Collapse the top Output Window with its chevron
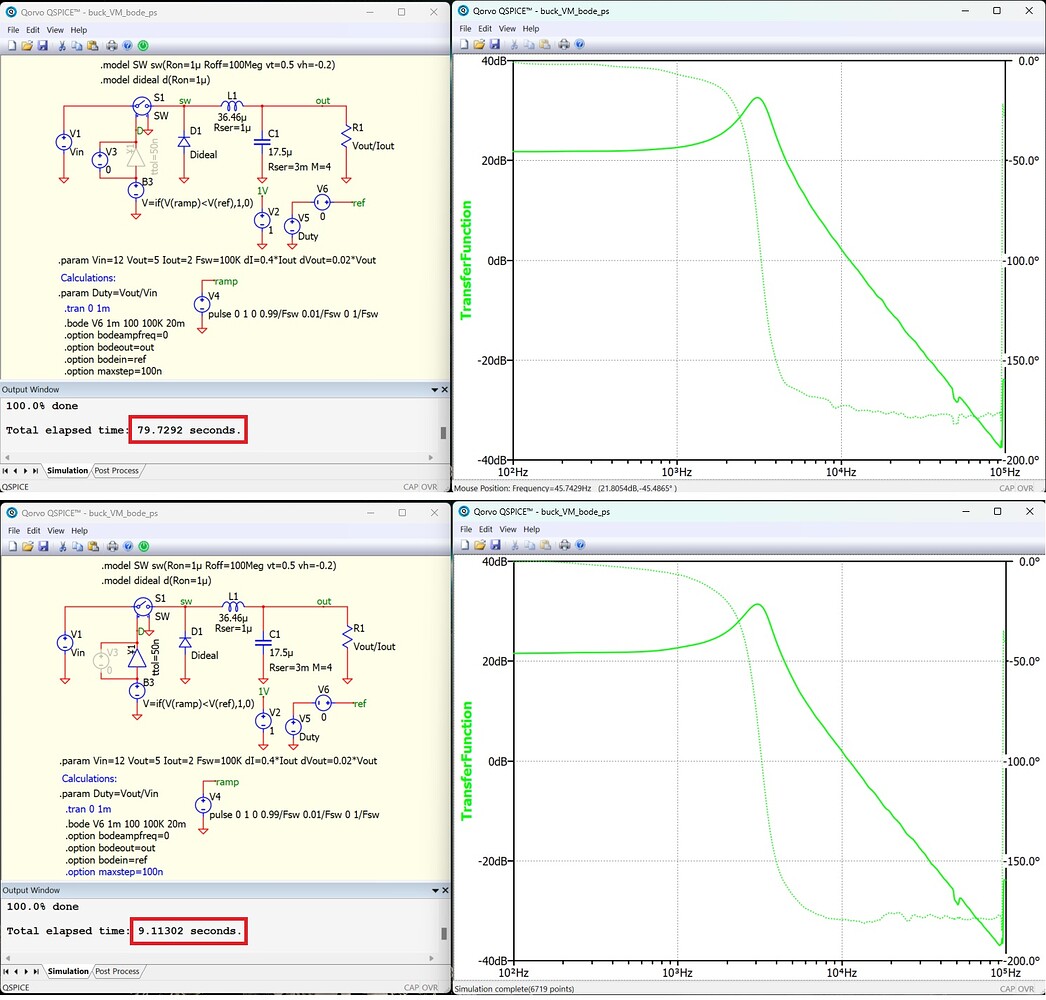Screen dimensions: 1046x1000 [x=433, y=389]
